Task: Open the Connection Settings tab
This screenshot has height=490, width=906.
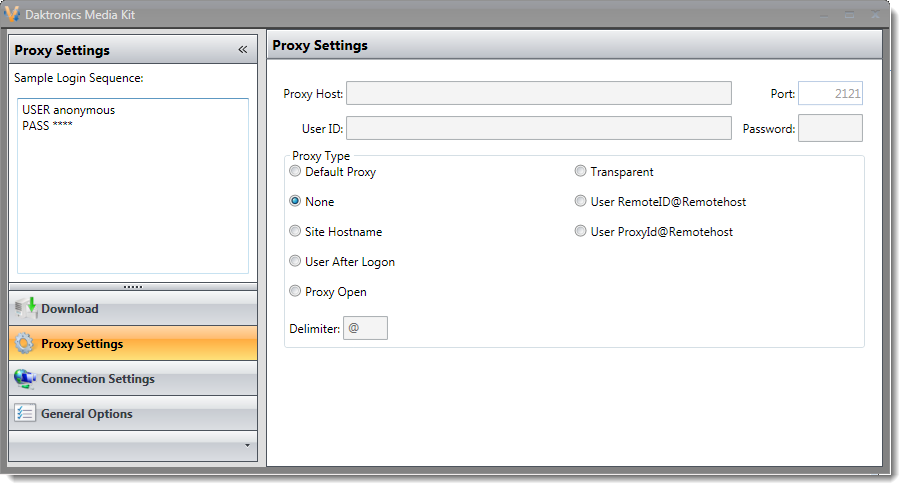Action: [x=97, y=379]
